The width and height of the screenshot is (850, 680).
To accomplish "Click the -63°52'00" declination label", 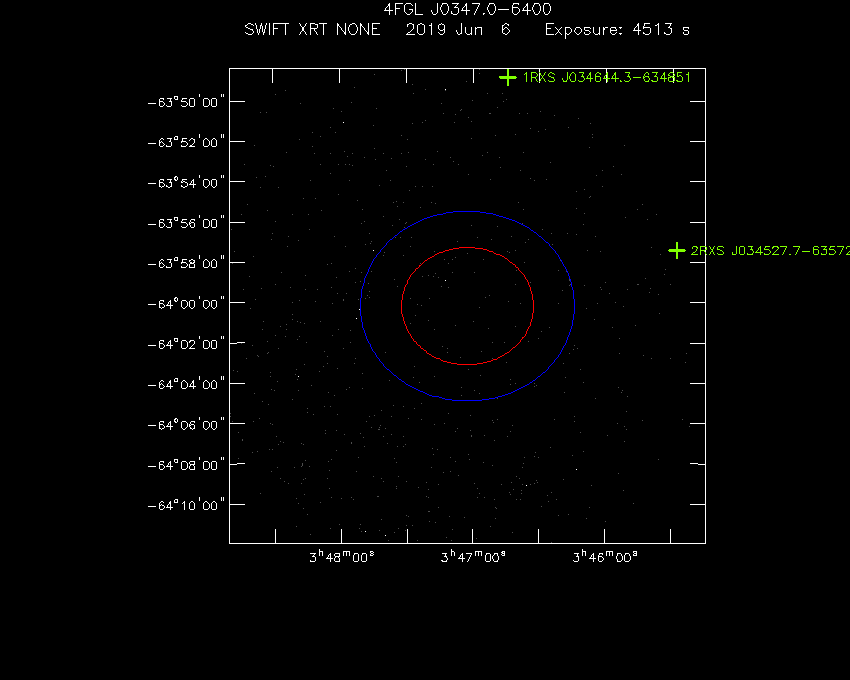I will [x=186, y=142].
